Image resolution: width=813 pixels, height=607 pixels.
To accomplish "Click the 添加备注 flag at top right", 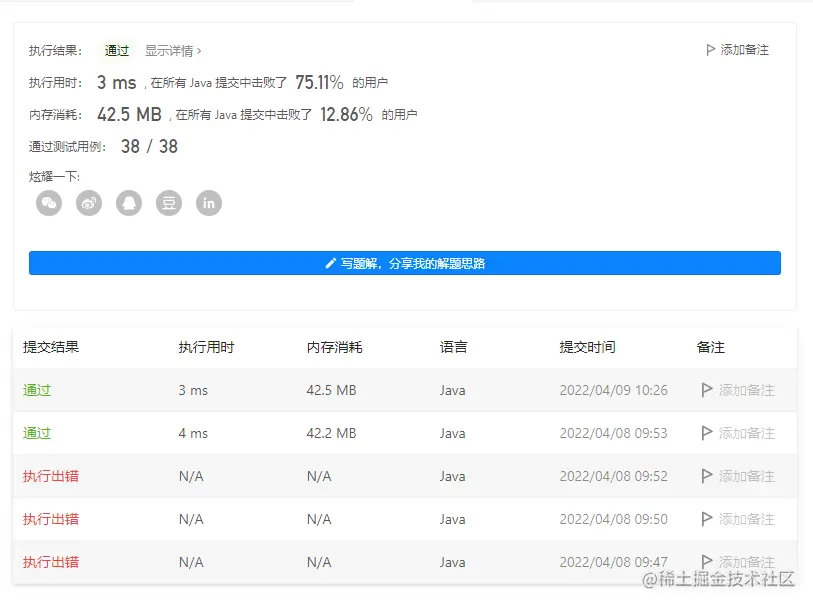I will (737, 50).
